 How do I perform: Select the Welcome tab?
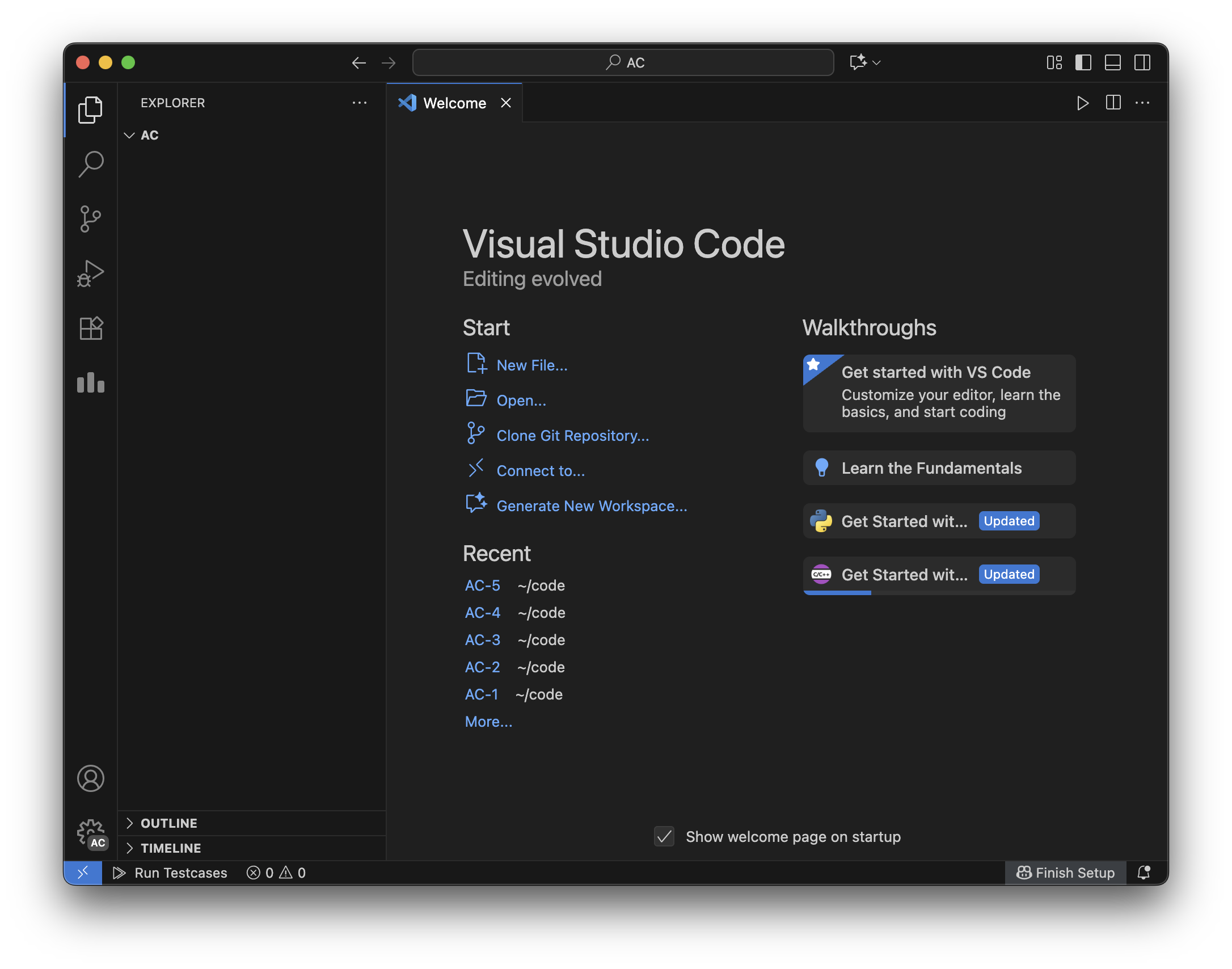454,103
